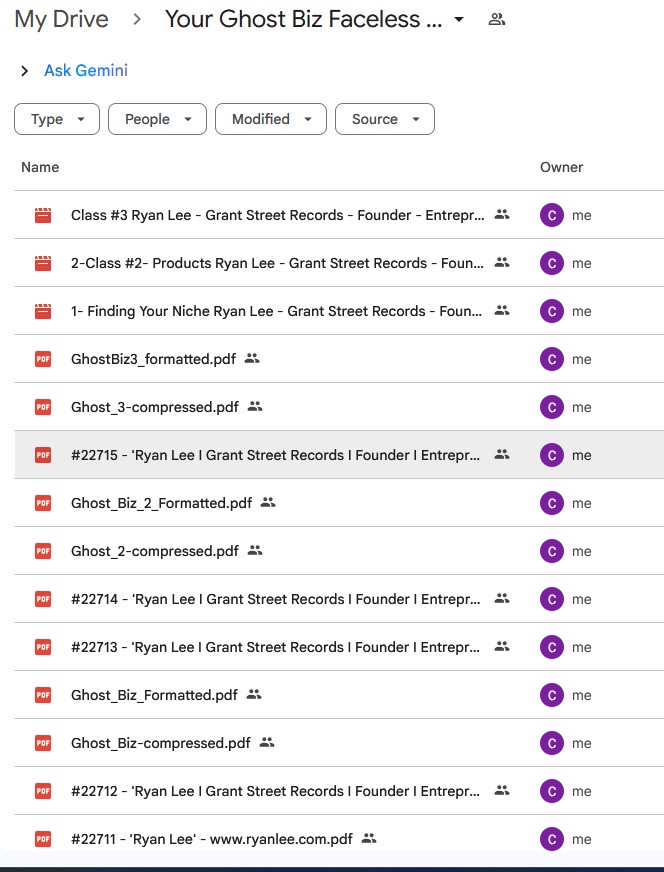Click PDF icon of #22711 Ryan Lee file
Viewport: 664px width, 872px height.
(x=42, y=839)
